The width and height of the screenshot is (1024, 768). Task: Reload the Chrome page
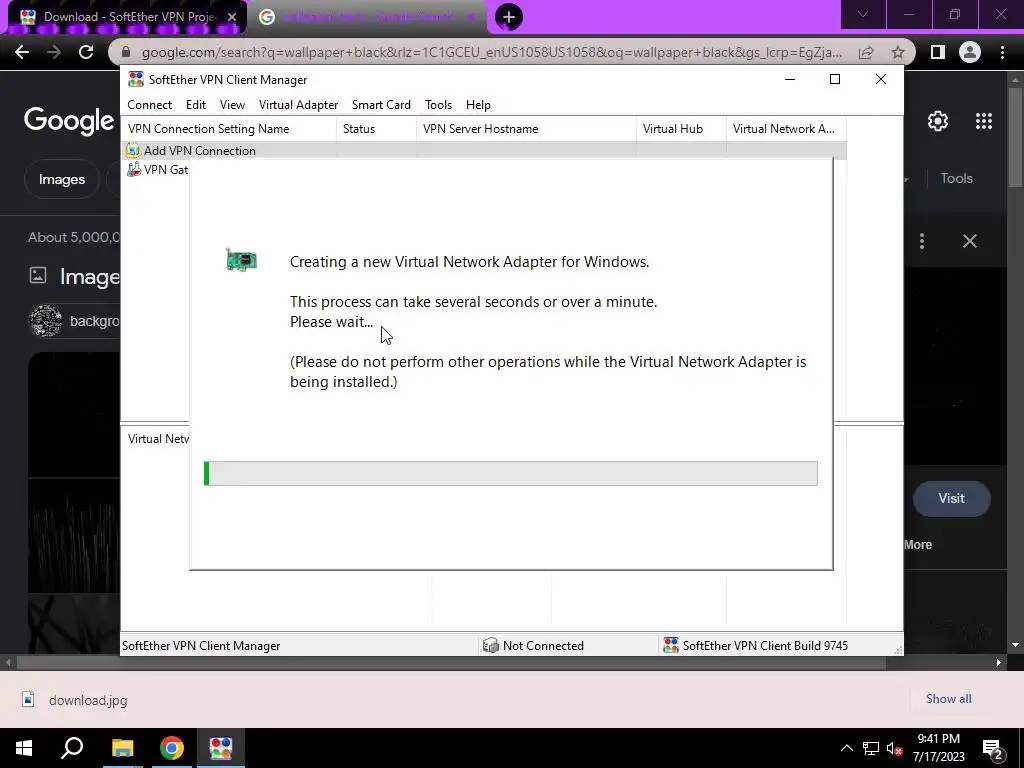click(86, 52)
